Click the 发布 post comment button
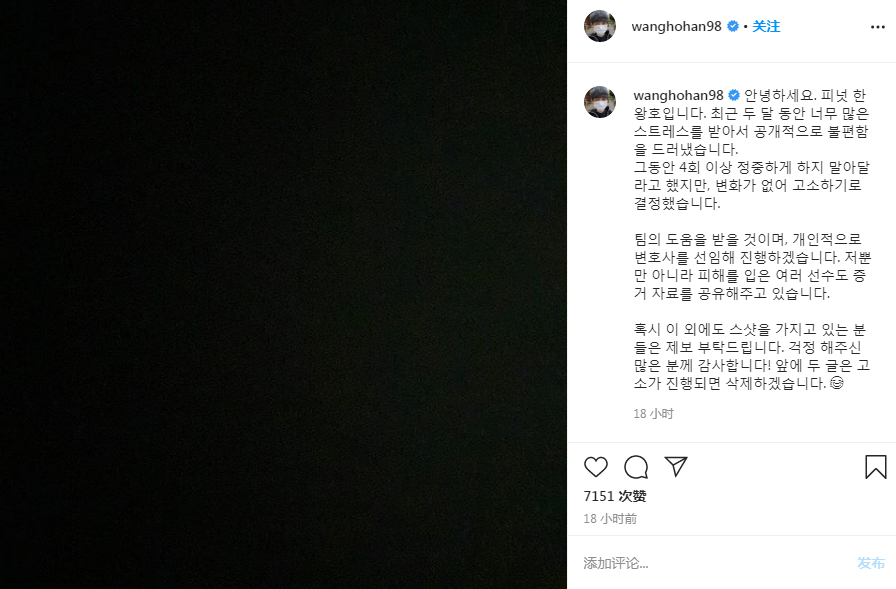This screenshot has height=589, width=896. pos(871,563)
